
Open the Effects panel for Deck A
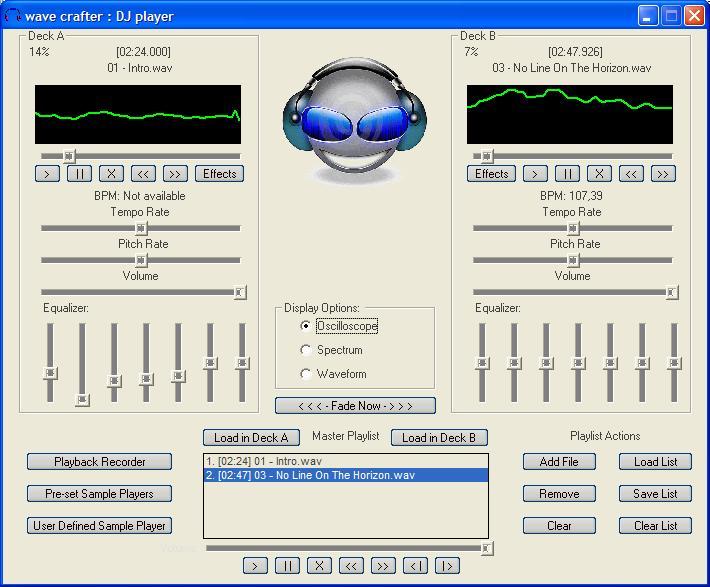220,174
